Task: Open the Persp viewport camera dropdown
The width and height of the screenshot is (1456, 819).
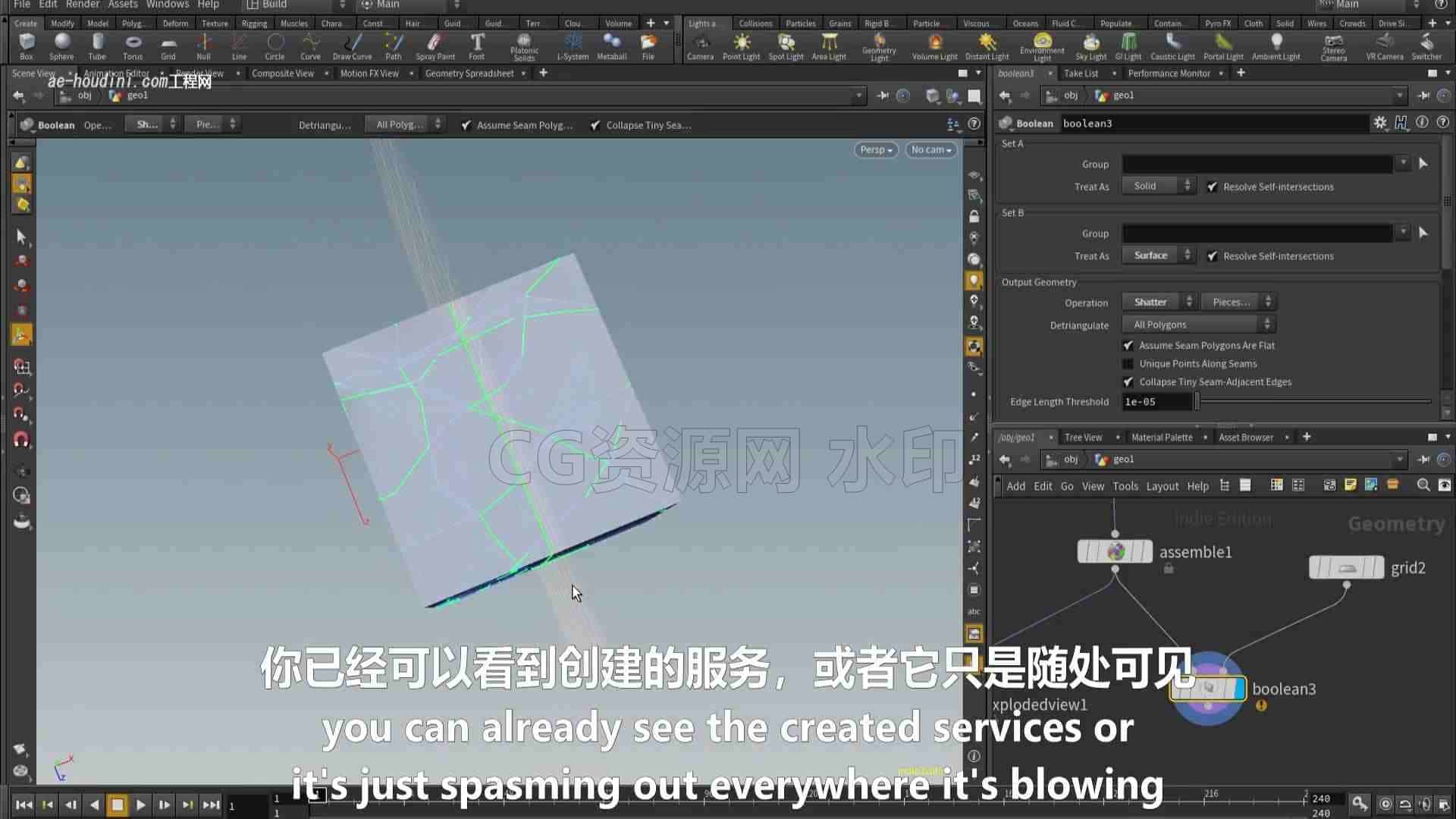Action: pyautogui.click(x=875, y=150)
